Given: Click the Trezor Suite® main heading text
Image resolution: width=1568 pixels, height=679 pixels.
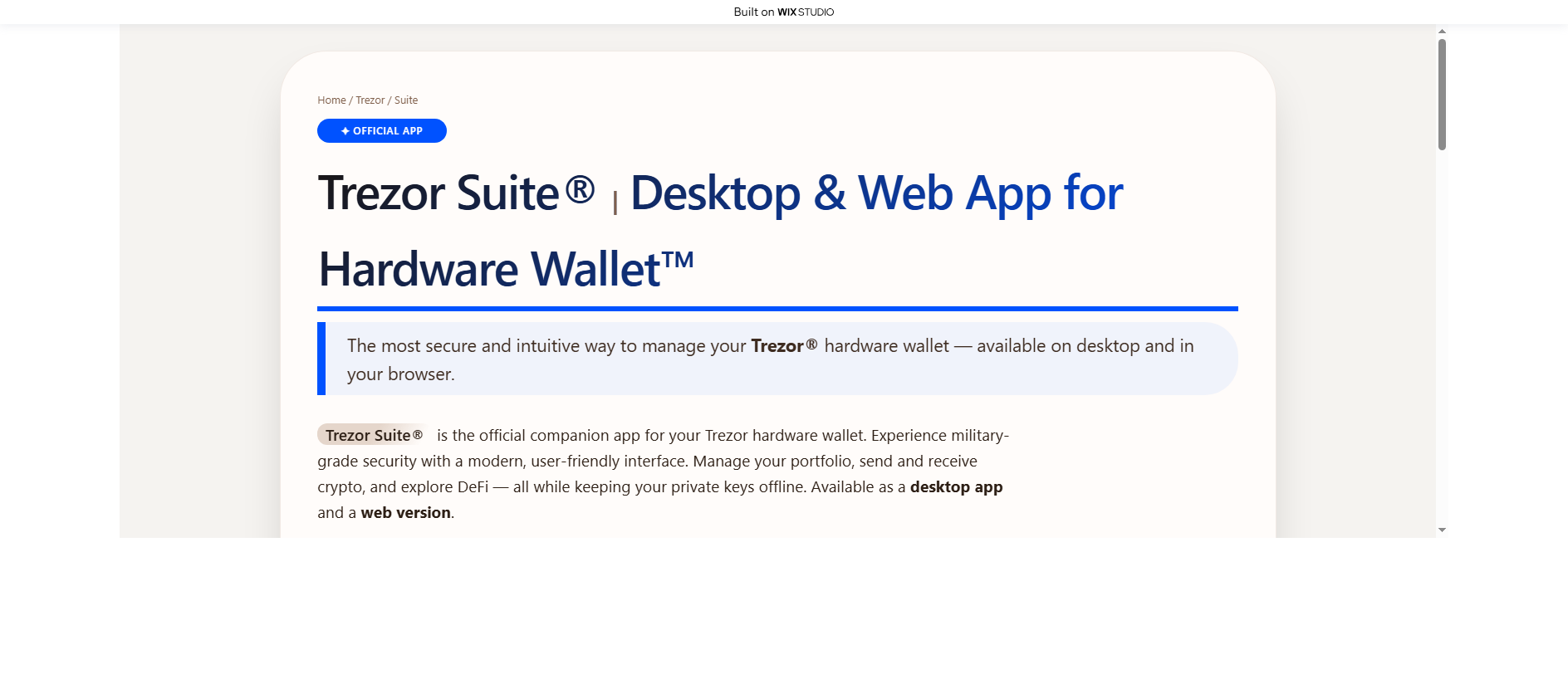Looking at the screenshot, I should coord(457,193).
